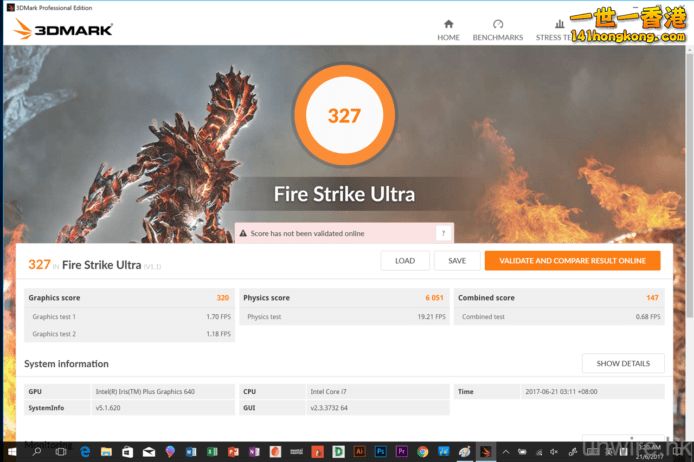Screen dimensions: 694x462
Task: Open the Benchmarks section
Action: 498,30
